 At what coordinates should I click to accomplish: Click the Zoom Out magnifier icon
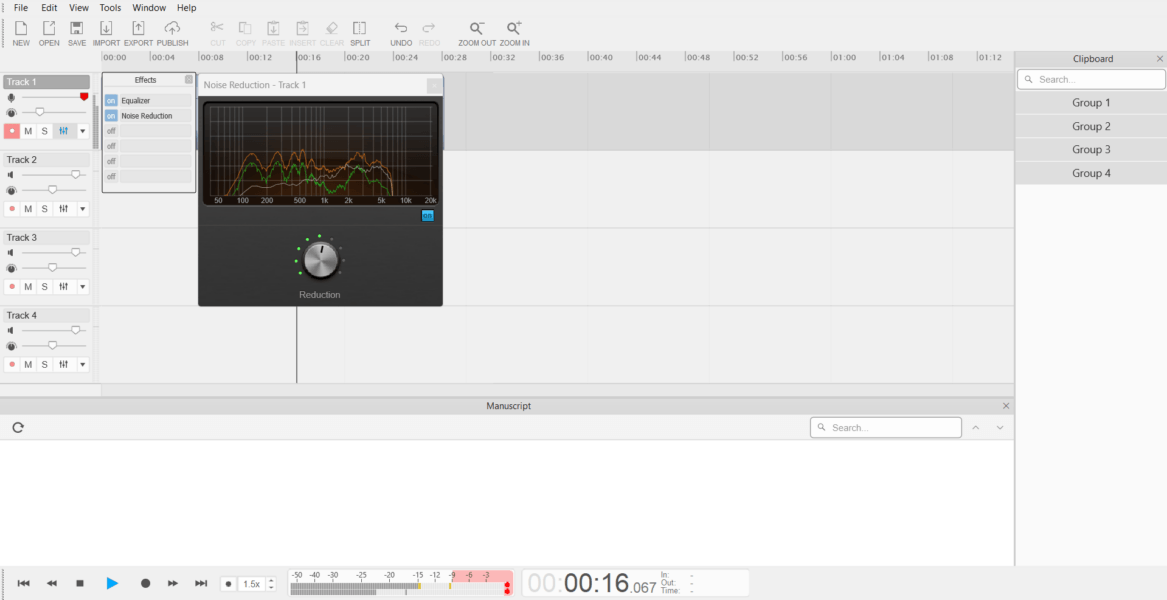pos(477,29)
